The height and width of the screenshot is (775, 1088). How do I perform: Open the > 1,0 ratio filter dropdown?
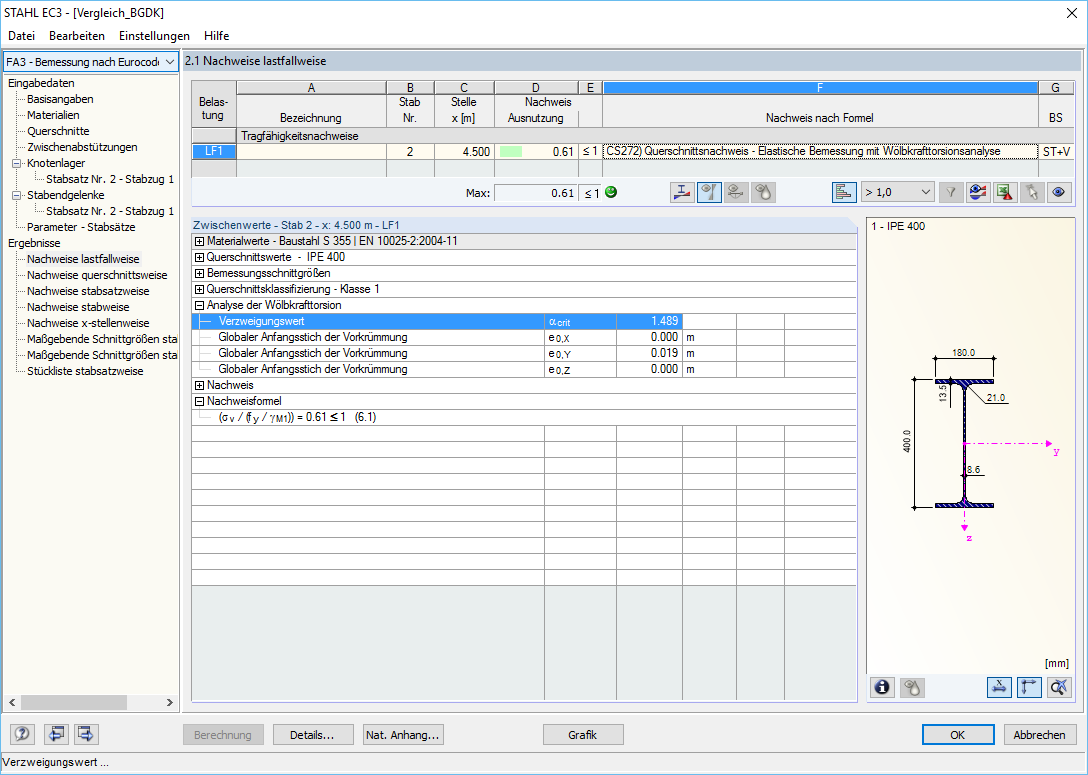click(x=897, y=192)
